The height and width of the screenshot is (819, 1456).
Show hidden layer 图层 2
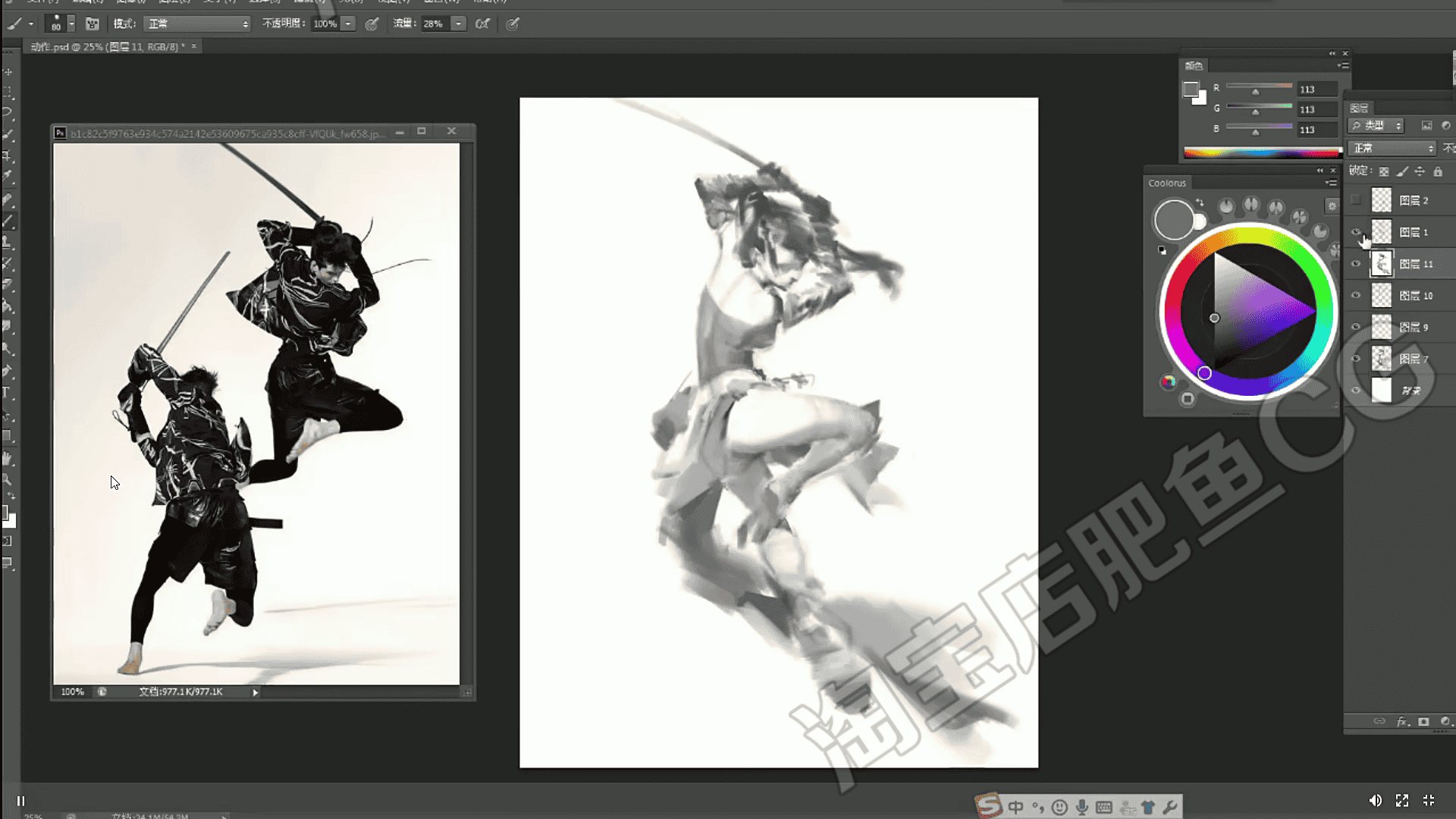point(1356,200)
